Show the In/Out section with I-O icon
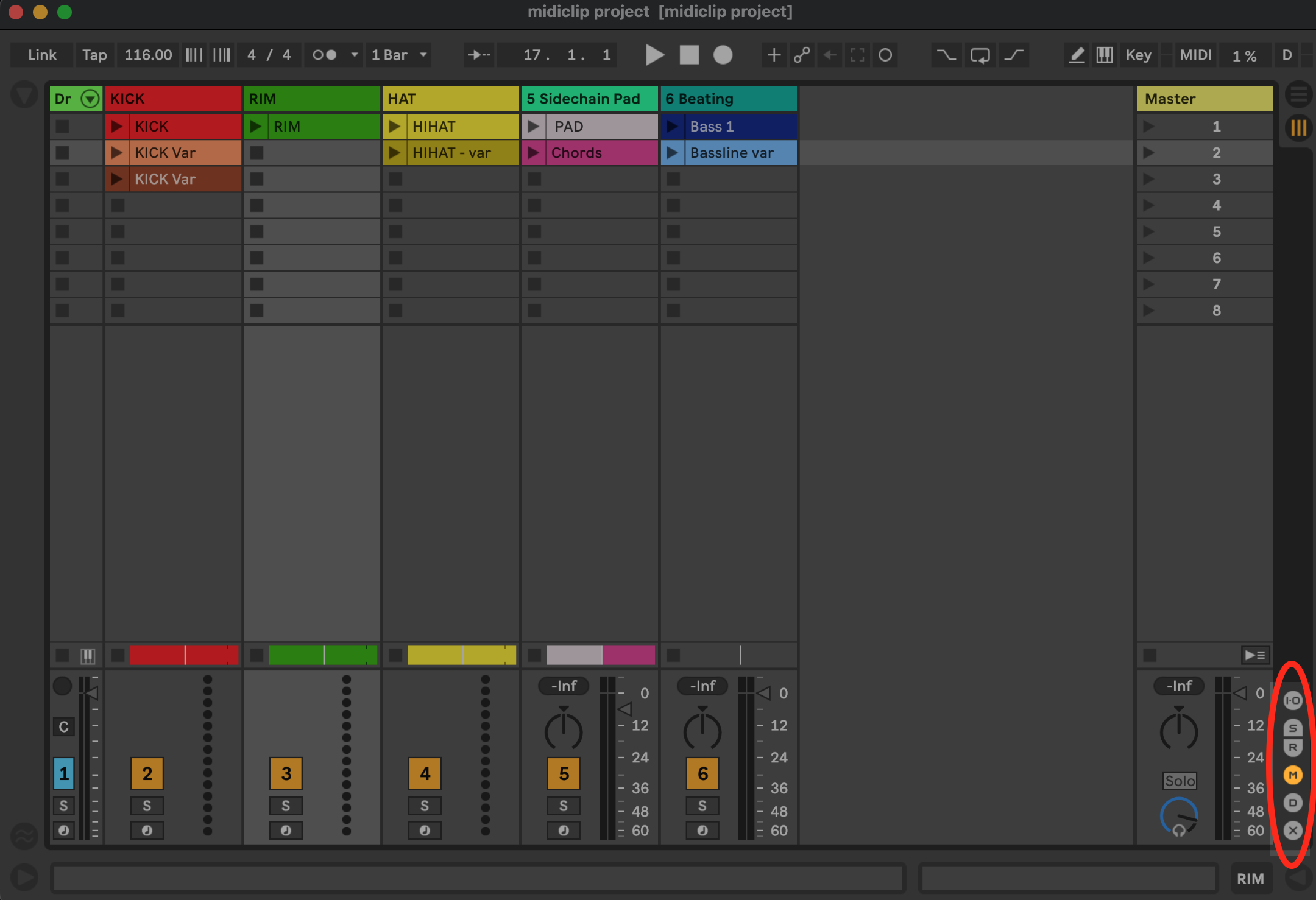Viewport: 1316px width, 900px height. pyautogui.click(x=1293, y=700)
